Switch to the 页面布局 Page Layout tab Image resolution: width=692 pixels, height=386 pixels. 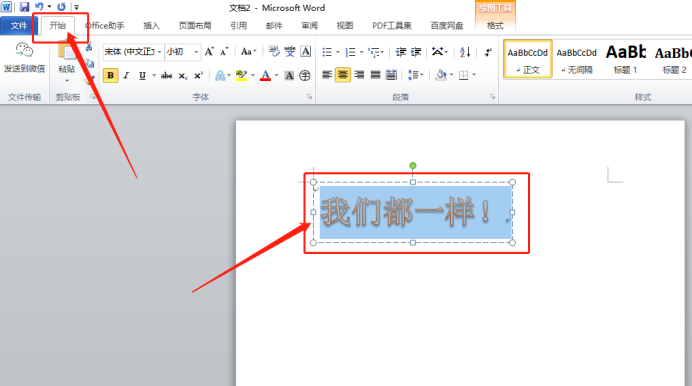pyautogui.click(x=195, y=26)
